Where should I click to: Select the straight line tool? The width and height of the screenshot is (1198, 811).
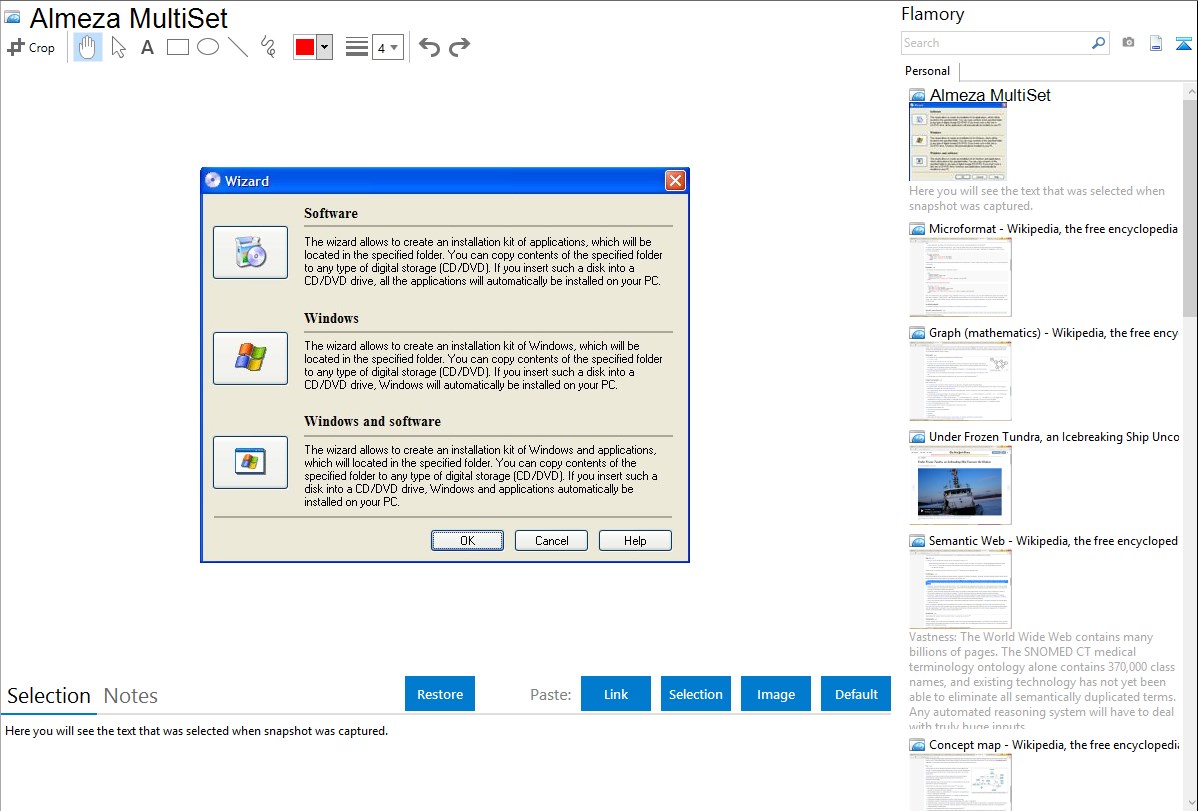238,47
